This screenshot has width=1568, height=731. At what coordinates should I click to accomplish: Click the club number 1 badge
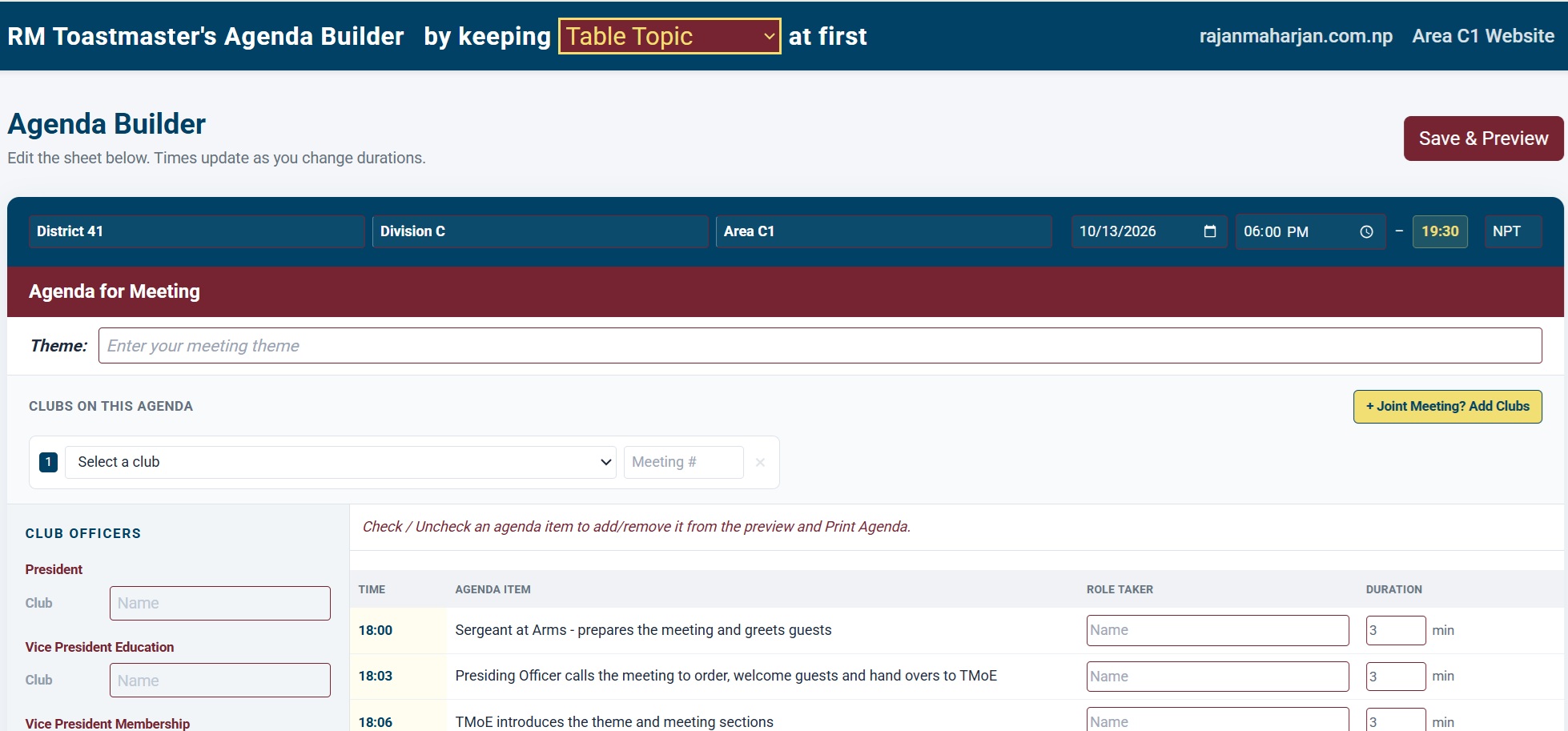pos(48,462)
